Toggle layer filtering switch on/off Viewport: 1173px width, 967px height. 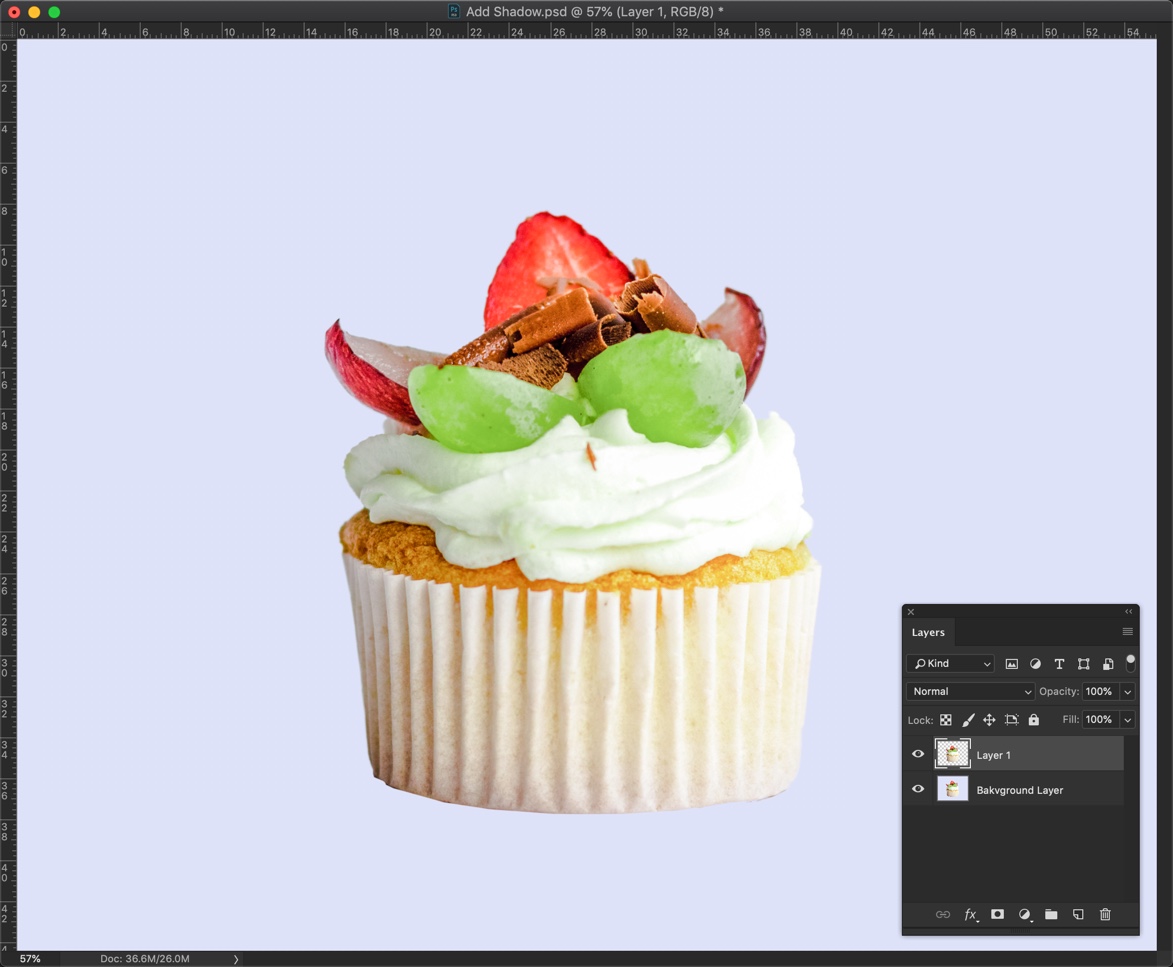click(x=1131, y=663)
